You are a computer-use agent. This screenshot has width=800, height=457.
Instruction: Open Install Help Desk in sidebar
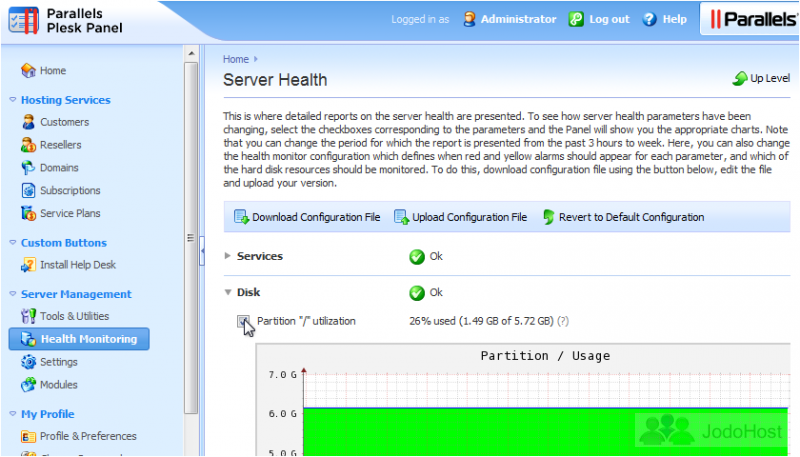coord(78,265)
